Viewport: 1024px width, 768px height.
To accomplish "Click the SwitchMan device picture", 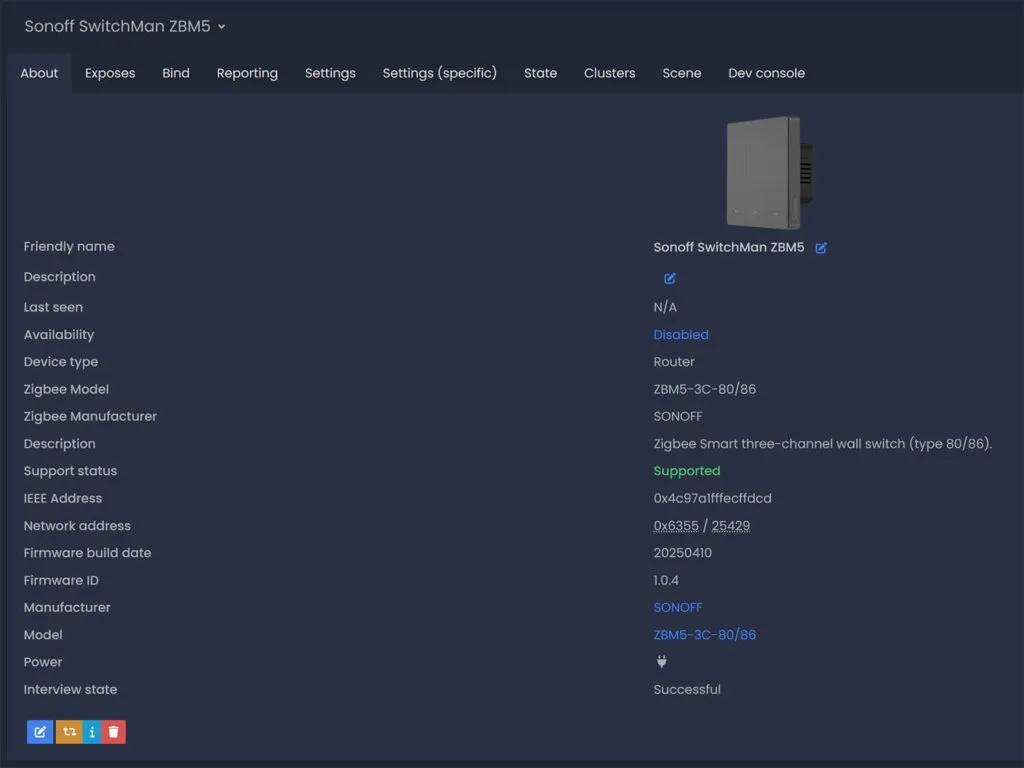I will click(x=763, y=172).
